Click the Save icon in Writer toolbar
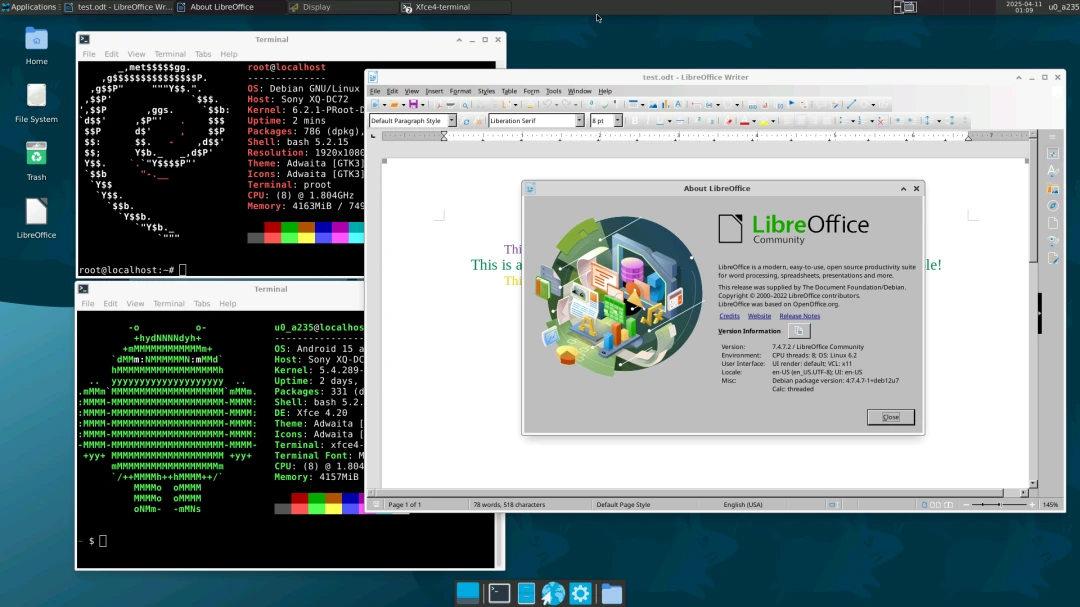Image resolution: width=1080 pixels, height=607 pixels. [x=411, y=104]
